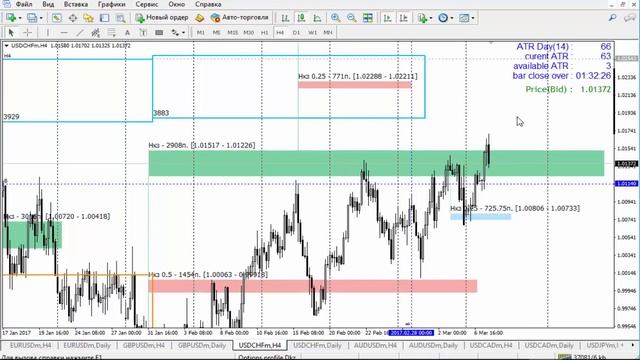Screen dimensions: 640x360
Task: Select the Text Label tool
Action: (143, 32)
